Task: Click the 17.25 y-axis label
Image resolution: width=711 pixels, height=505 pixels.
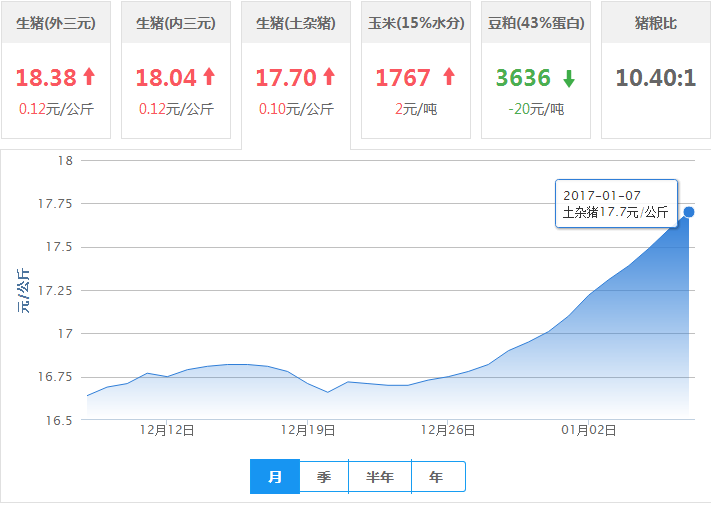Action: pos(55,291)
